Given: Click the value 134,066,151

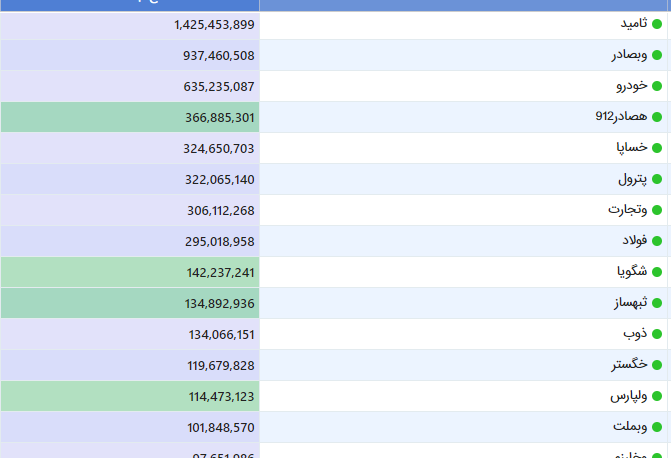Looking at the screenshot, I should 221,335.
